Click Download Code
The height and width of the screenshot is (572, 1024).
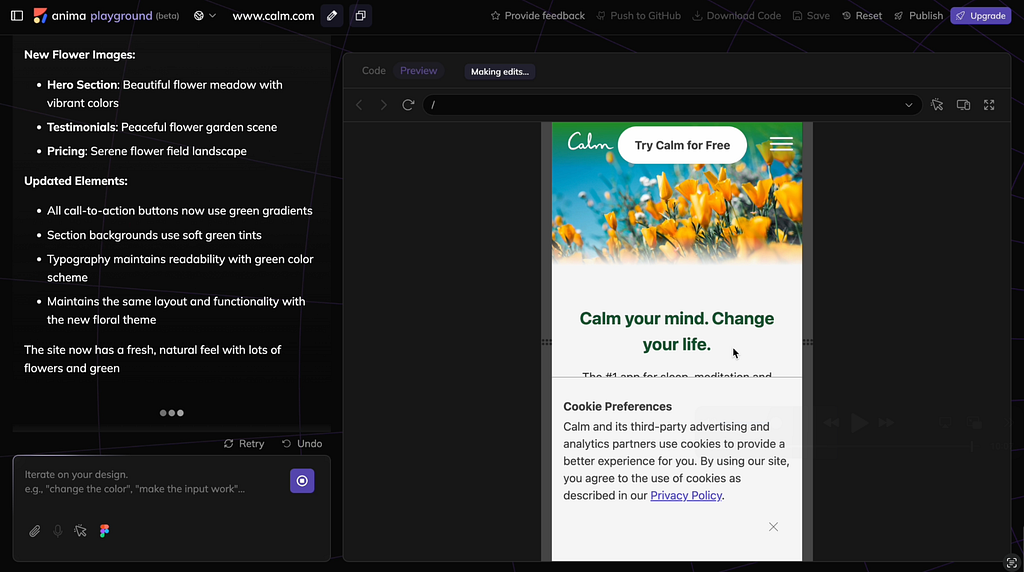click(736, 16)
